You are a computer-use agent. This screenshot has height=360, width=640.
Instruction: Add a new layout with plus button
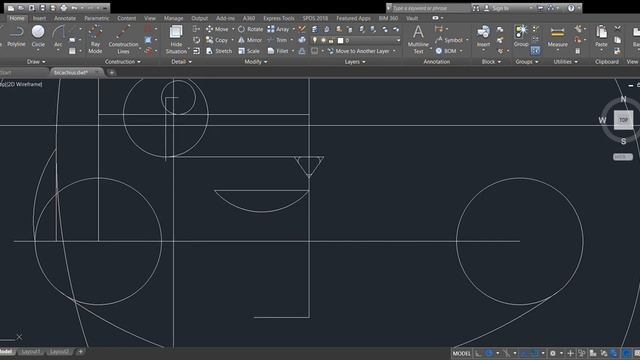coord(80,351)
